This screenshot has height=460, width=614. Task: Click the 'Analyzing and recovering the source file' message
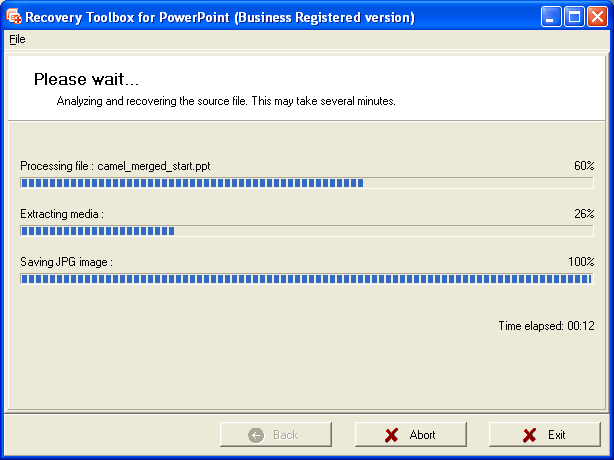pyautogui.click(x=226, y=101)
